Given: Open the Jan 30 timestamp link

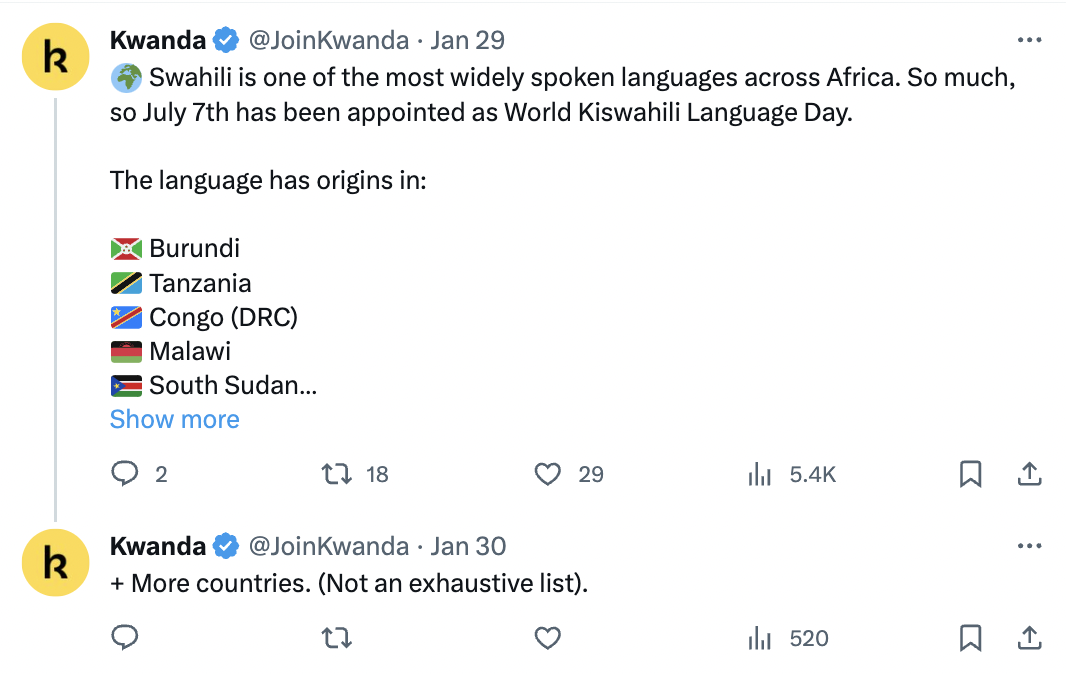Looking at the screenshot, I should [x=468, y=546].
